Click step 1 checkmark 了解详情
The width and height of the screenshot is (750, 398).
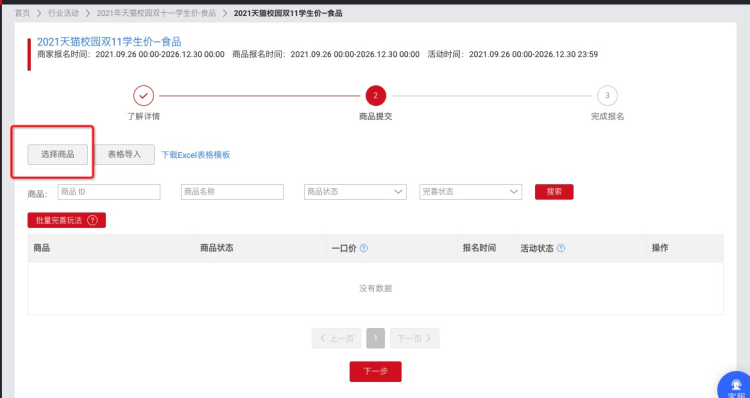[143, 96]
